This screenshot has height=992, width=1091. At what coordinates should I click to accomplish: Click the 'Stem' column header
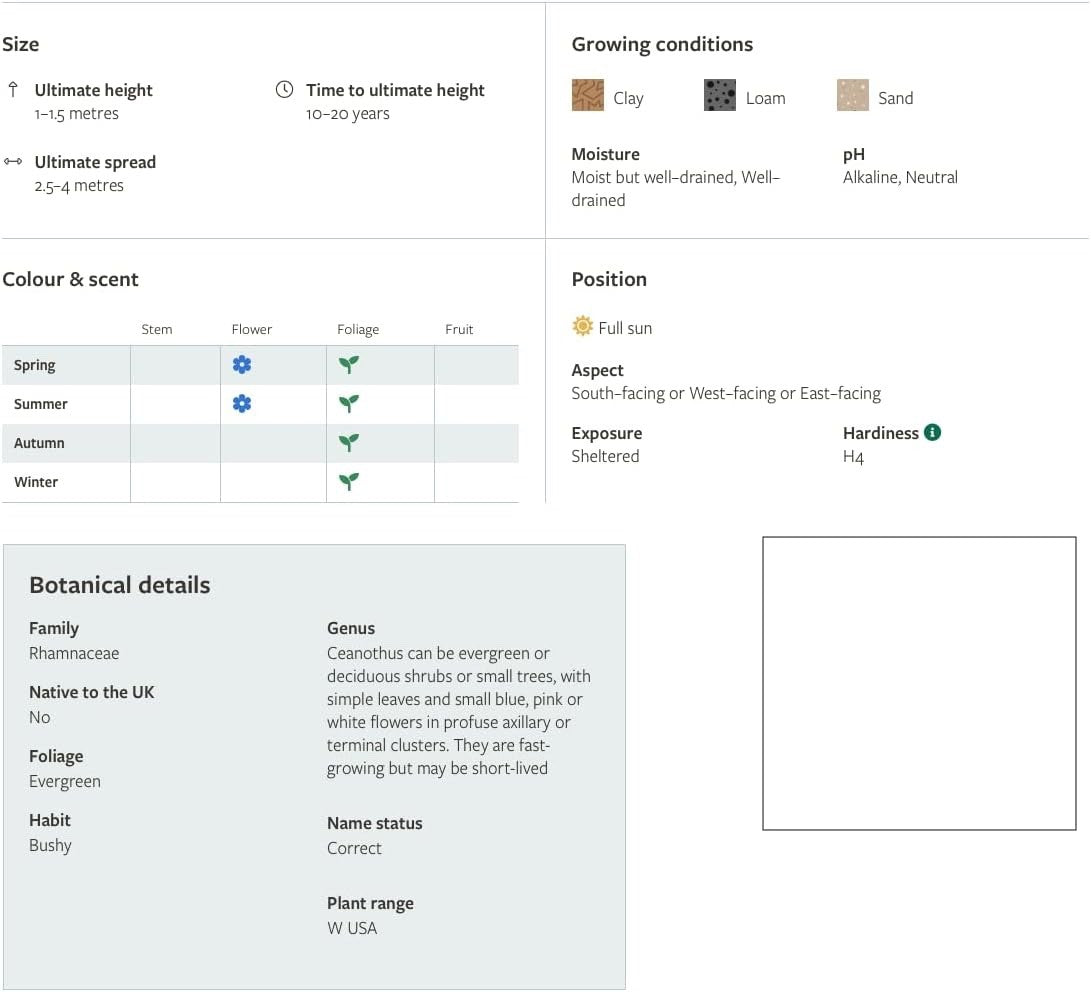(157, 329)
